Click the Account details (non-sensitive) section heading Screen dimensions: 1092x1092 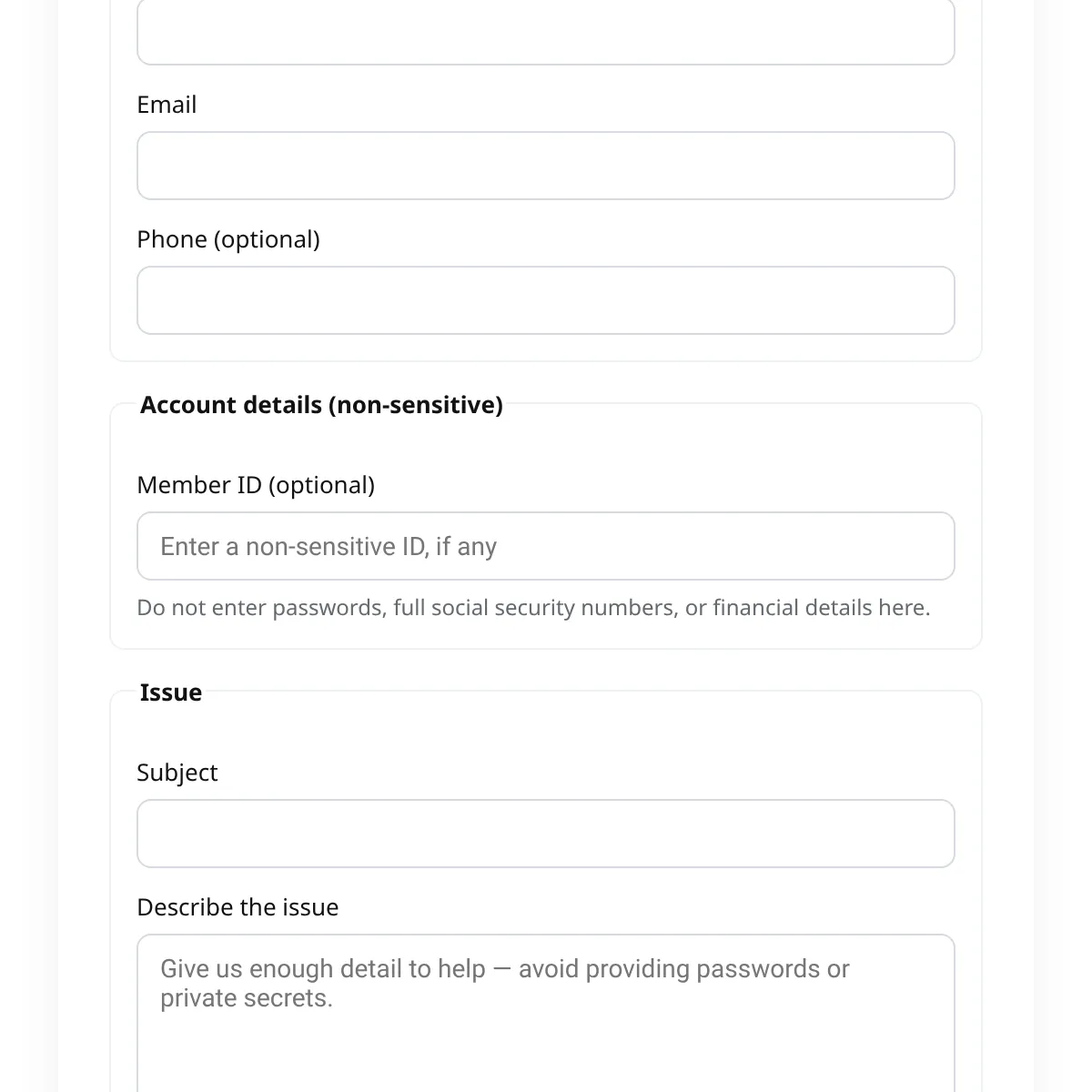322,404
